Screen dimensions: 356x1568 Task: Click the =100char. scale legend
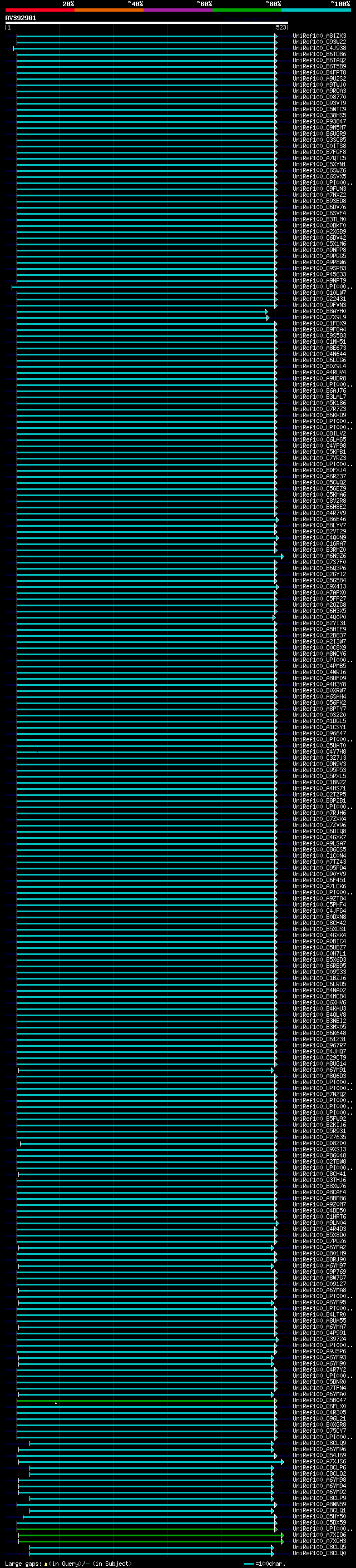tap(265, 1564)
